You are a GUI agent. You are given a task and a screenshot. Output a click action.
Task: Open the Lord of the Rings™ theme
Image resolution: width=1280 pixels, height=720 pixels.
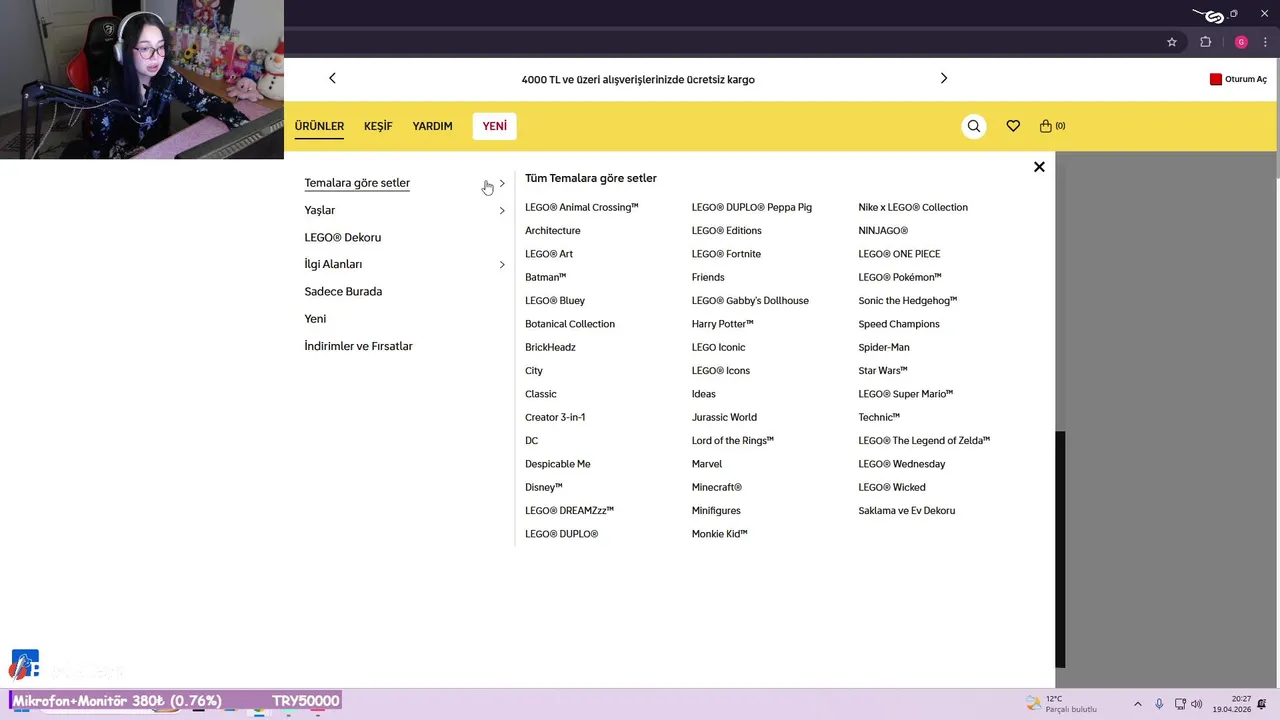(x=733, y=440)
